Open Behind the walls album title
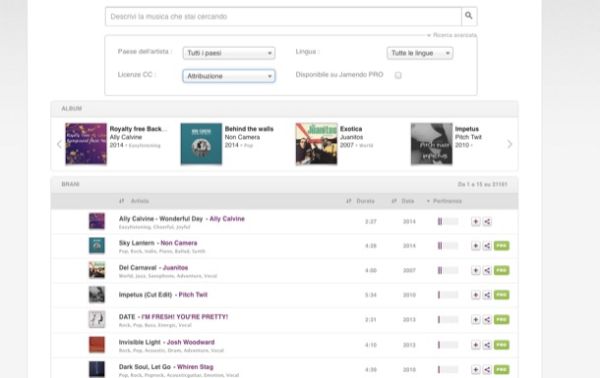600x378 pixels. click(x=249, y=129)
